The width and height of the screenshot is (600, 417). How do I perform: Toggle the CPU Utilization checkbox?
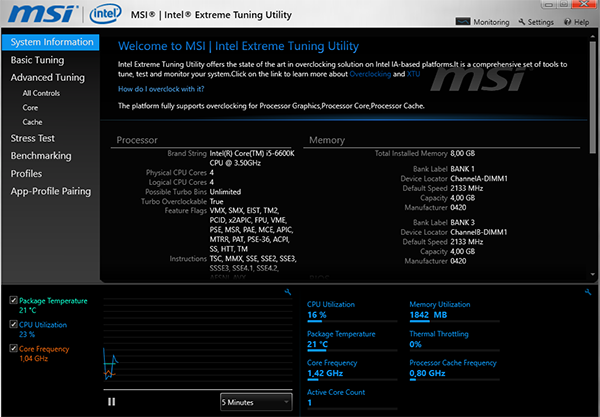[x=13, y=324]
